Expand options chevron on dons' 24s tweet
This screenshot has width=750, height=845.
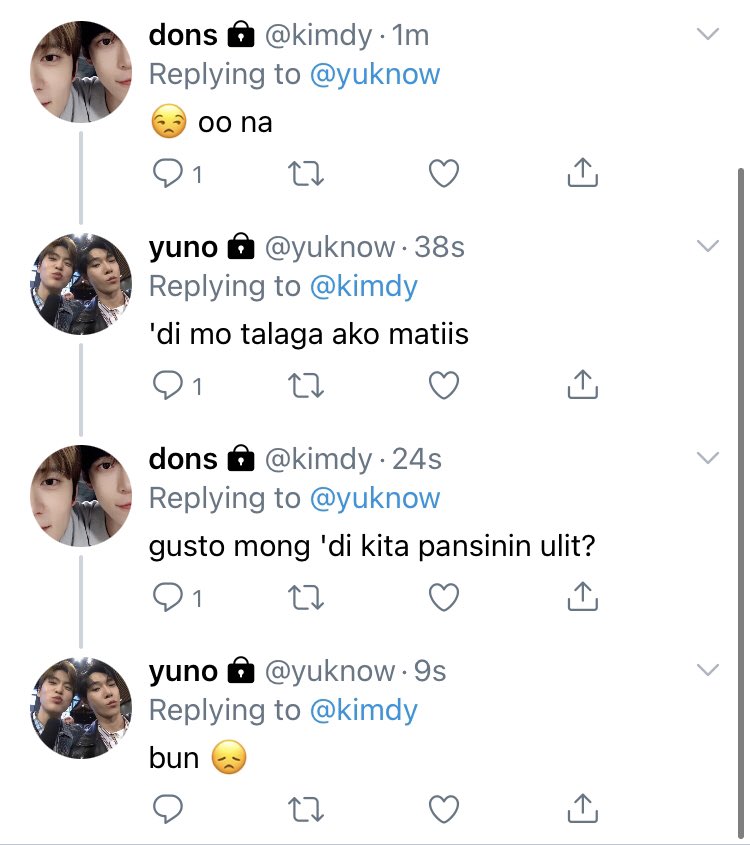[x=708, y=458]
